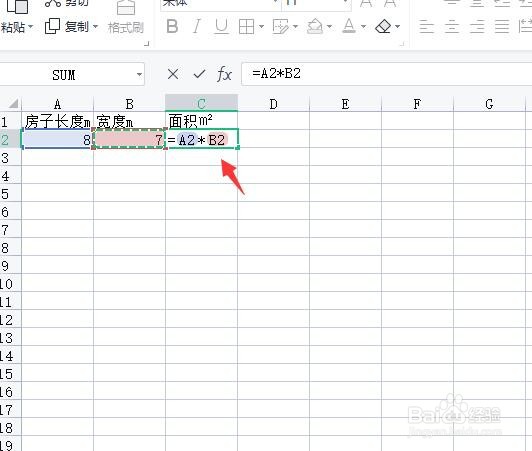Select column B header

coord(129,104)
